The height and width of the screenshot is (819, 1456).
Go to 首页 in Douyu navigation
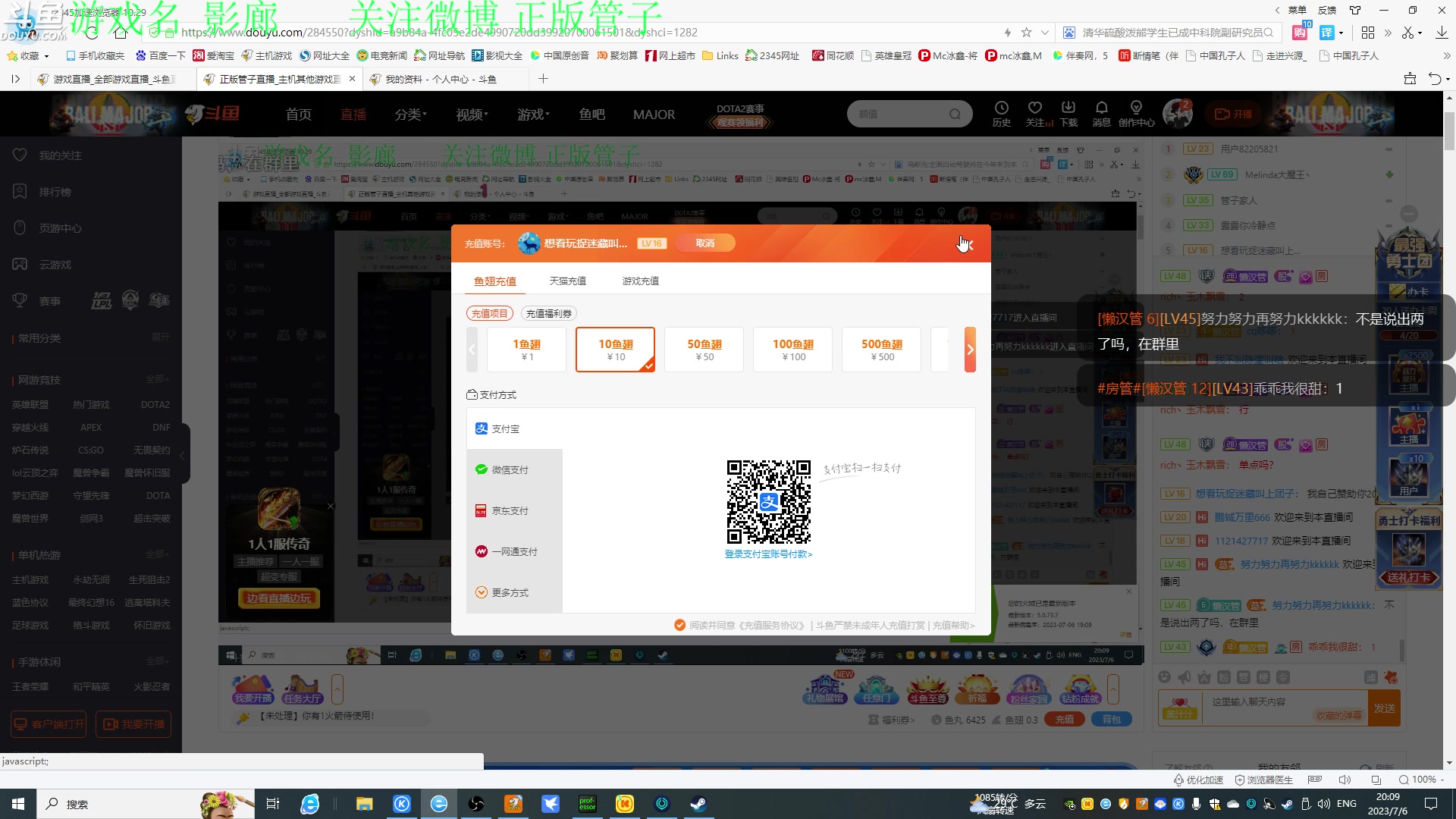pyautogui.click(x=298, y=115)
